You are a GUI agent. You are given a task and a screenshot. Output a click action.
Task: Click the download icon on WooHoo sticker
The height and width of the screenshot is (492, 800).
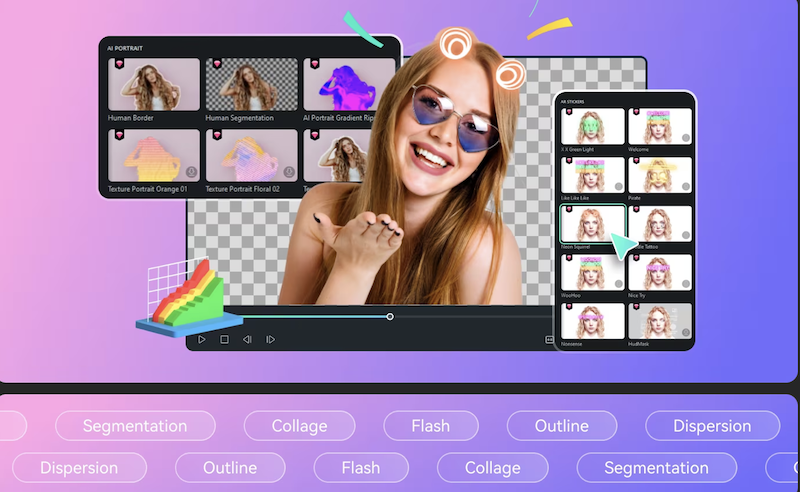[618, 284]
